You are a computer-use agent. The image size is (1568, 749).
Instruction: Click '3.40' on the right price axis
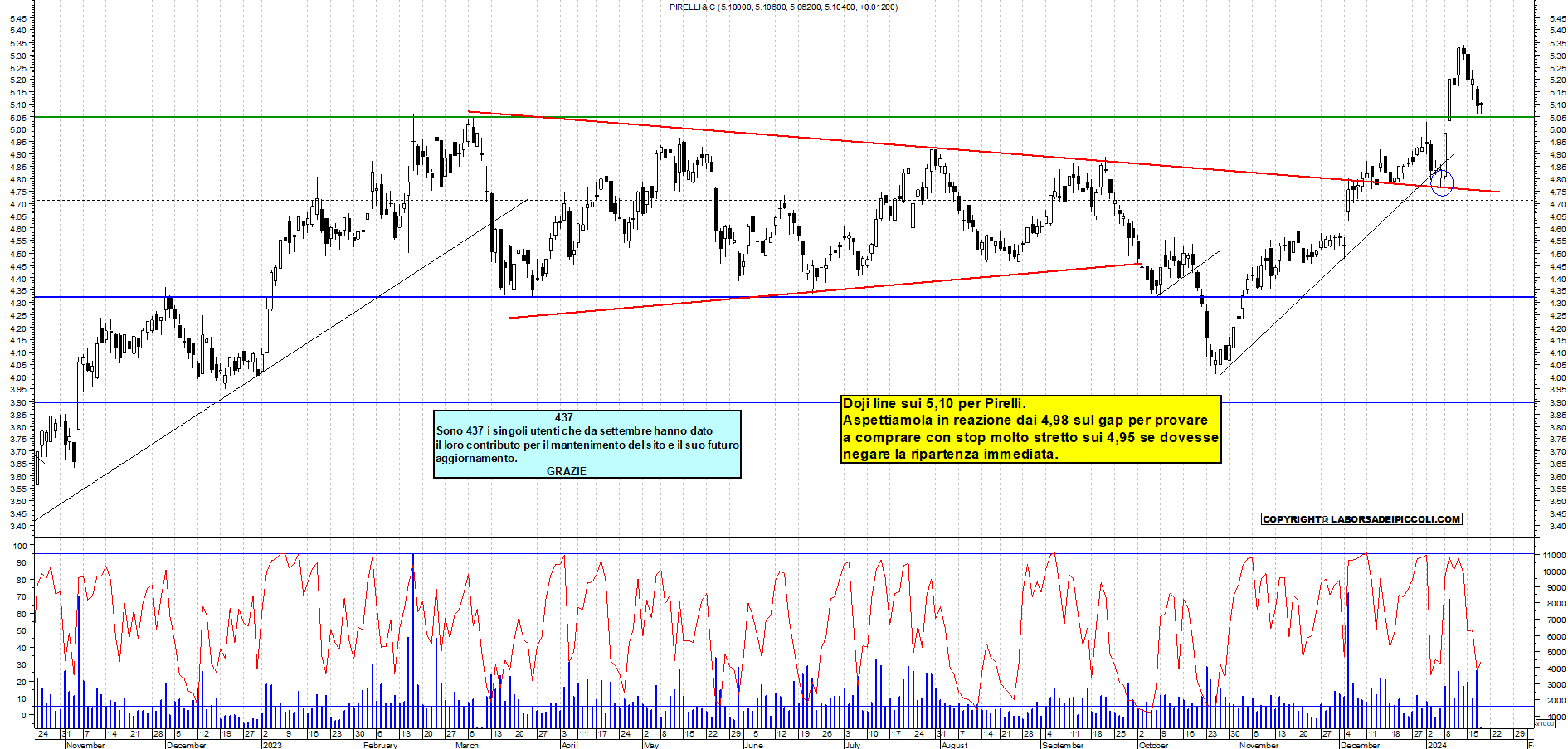1556,527
